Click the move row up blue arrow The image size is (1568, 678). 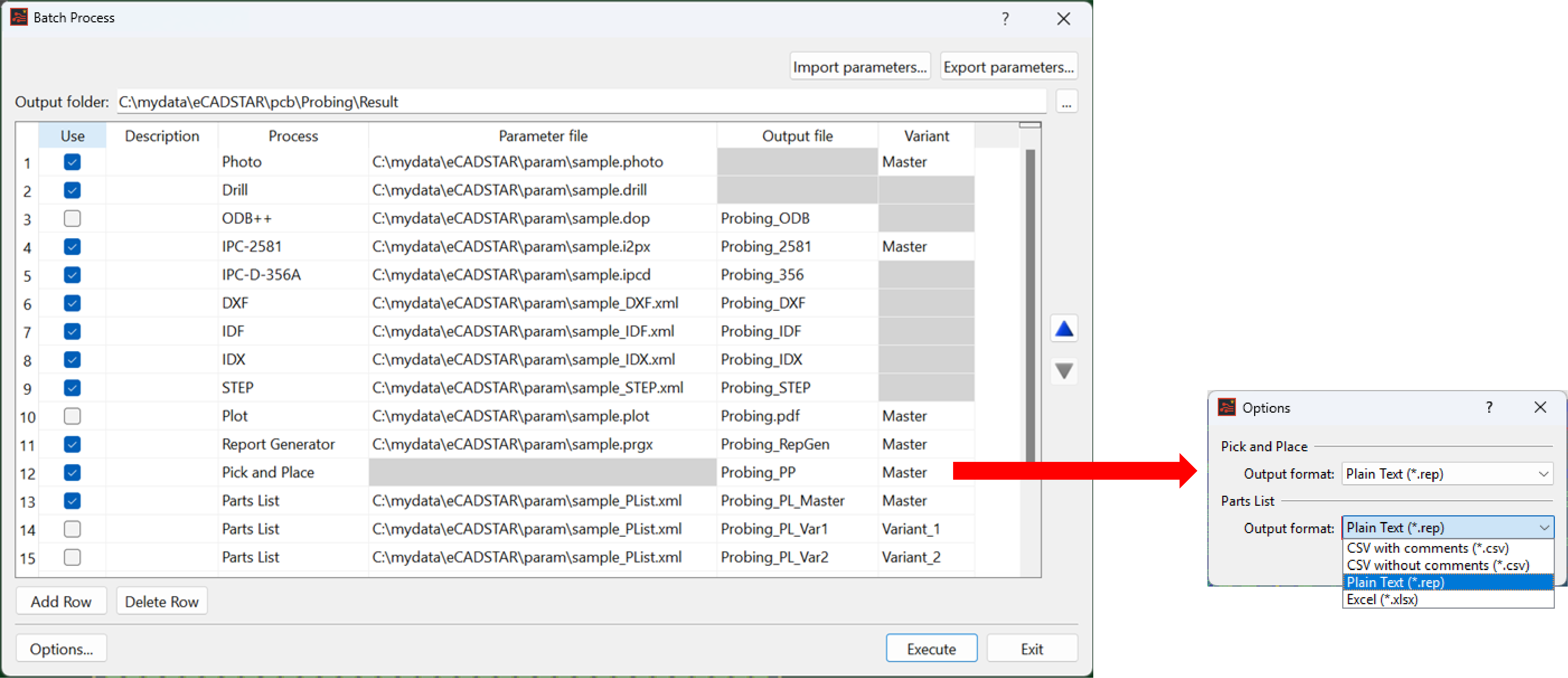pyautogui.click(x=1063, y=329)
